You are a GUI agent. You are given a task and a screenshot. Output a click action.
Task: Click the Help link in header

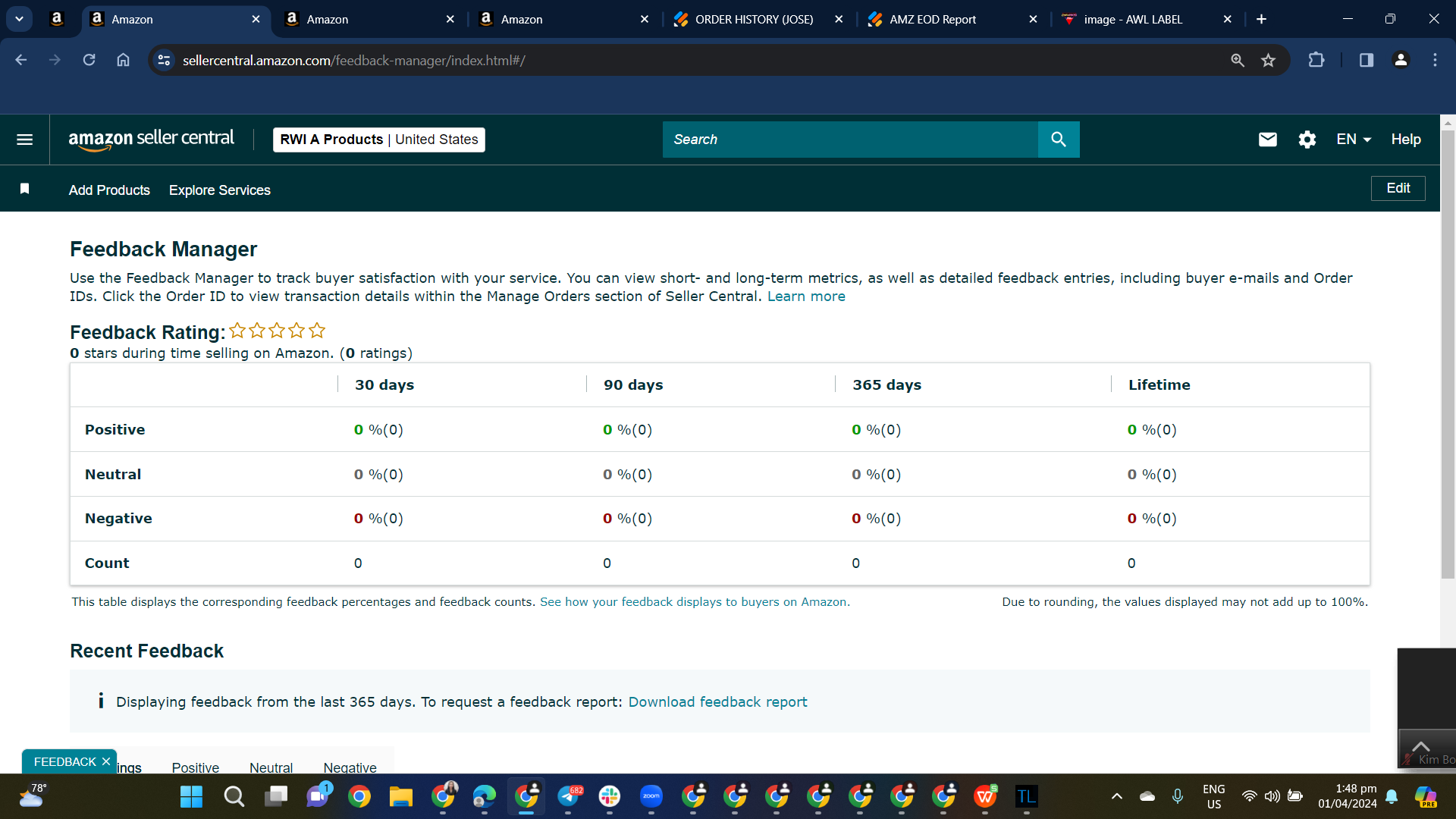click(x=1406, y=140)
